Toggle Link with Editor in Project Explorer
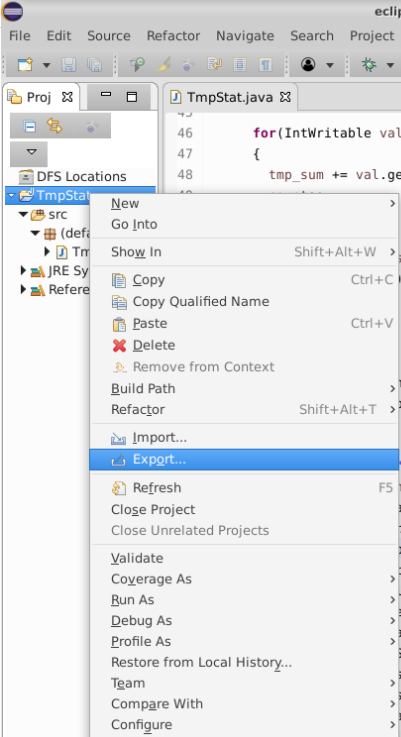401x737 pixels. point(54,126)
